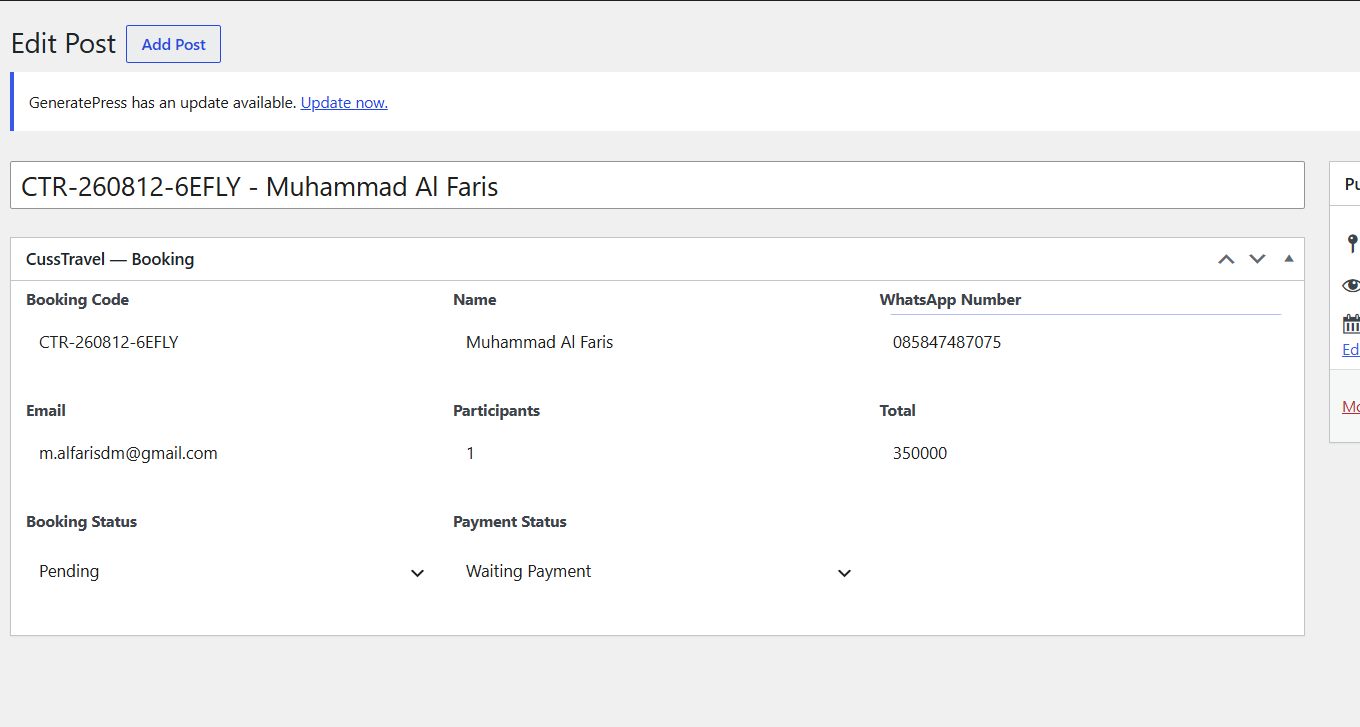Click the WhatsApp Number label
This screenshot has width=1360, height=727.
pyautogui.click(x=950, y=300)
